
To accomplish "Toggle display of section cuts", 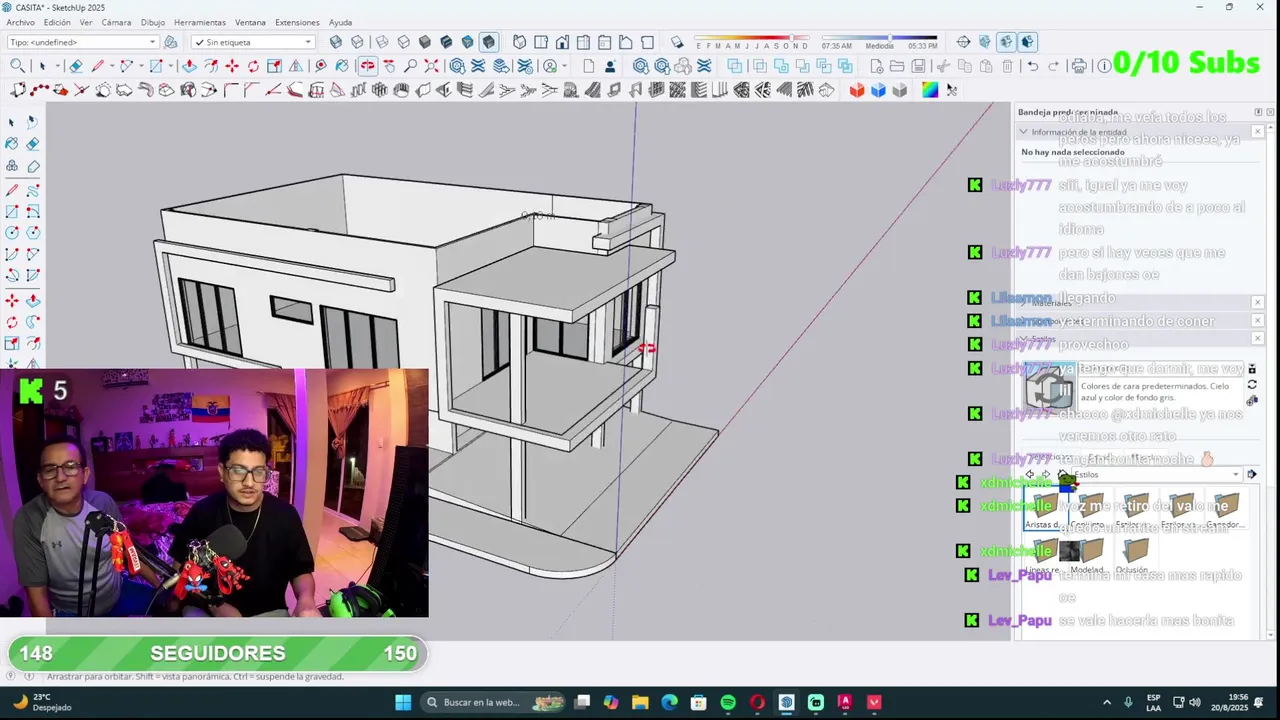I will pos(1006,42).
